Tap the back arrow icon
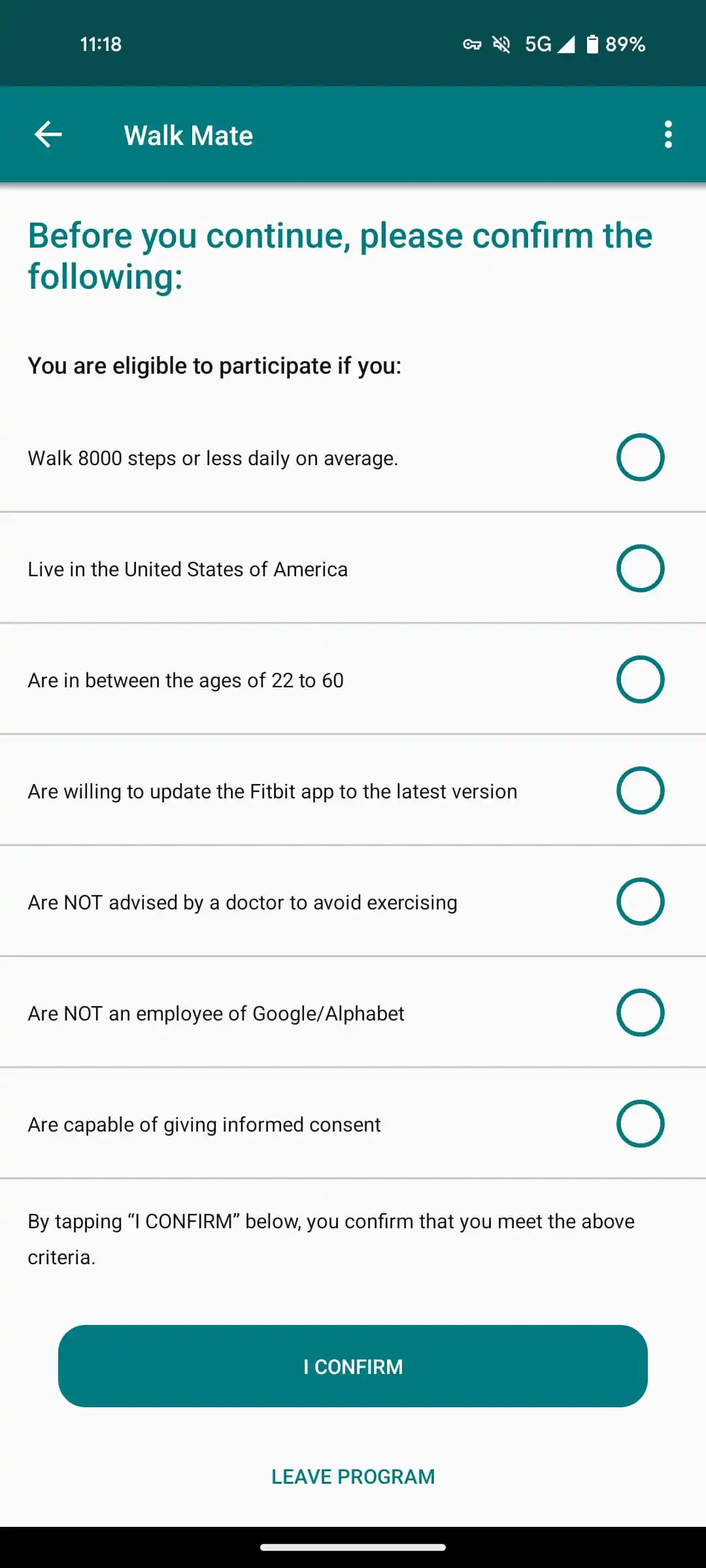The width and height of the screenshot is (706, 1568). tap(48, 135)
